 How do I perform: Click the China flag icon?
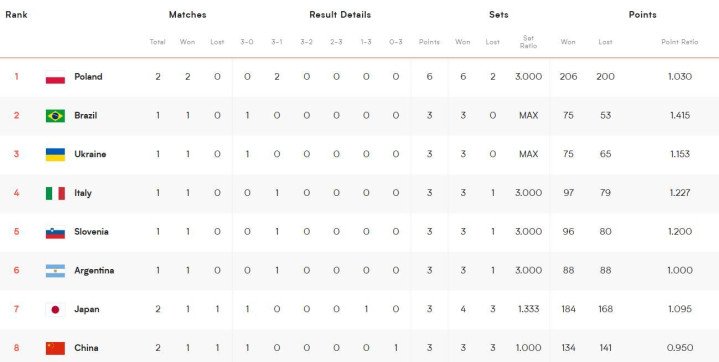coord(55,348)
